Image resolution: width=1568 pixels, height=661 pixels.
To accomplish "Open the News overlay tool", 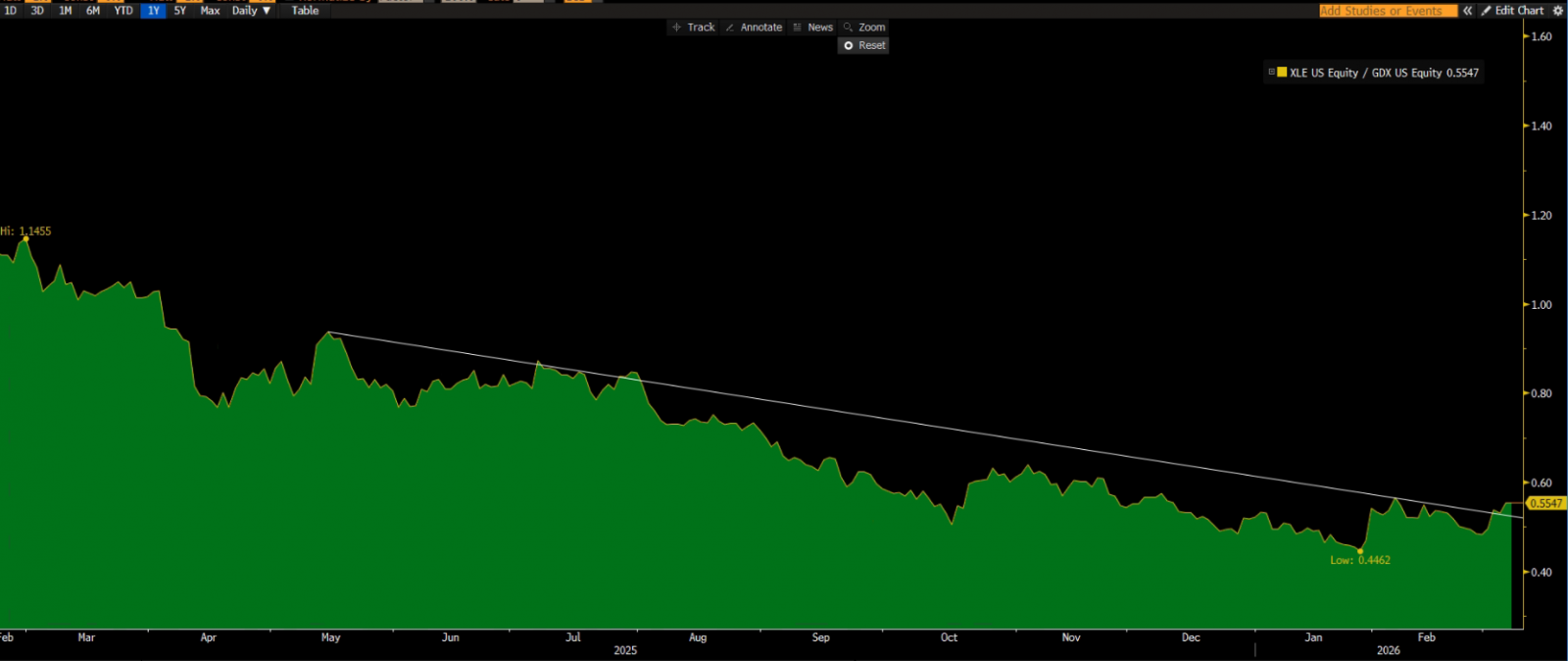I will click(812, 27).
